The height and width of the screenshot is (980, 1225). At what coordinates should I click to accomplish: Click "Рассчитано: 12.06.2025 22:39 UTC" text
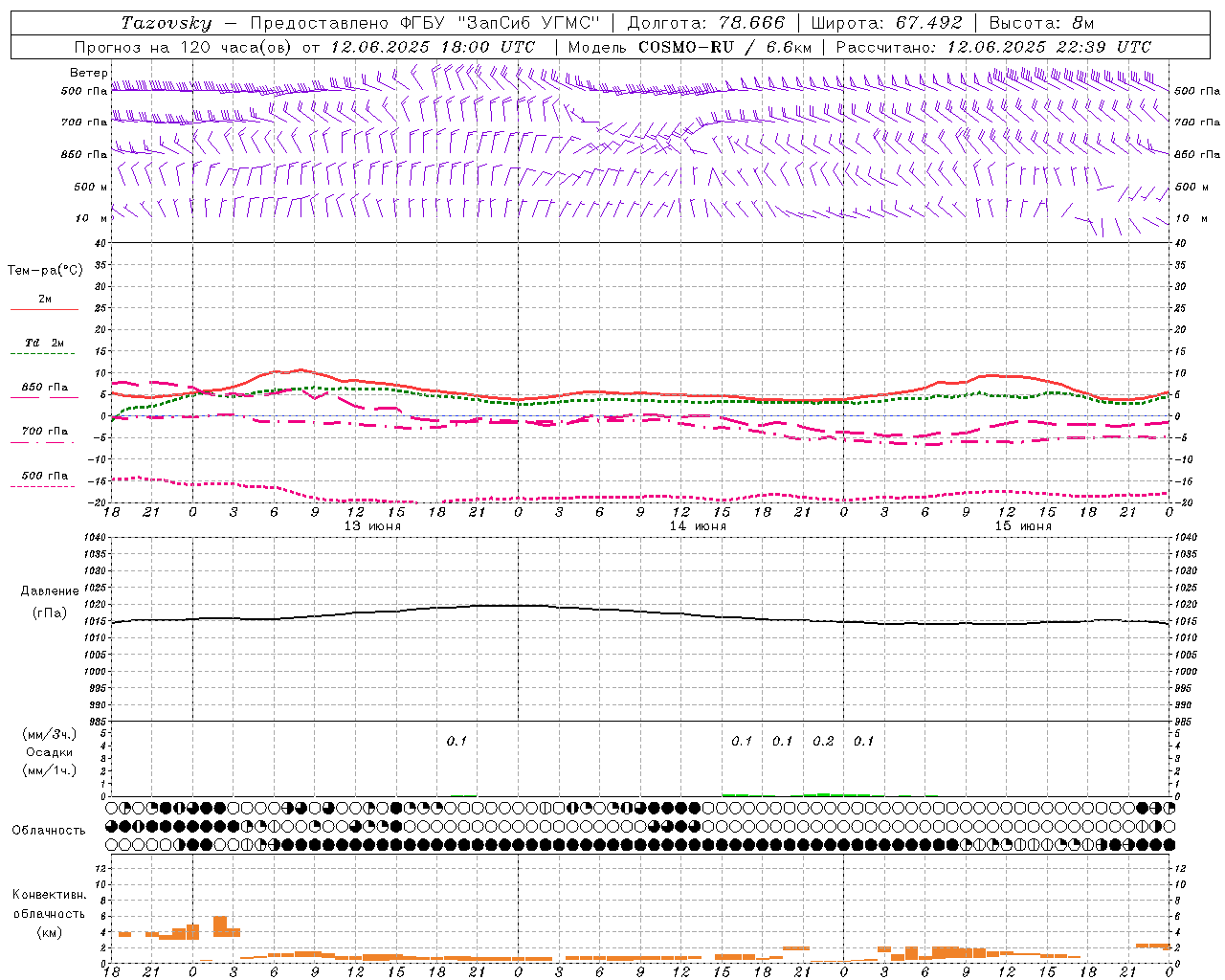pos(993,47)
